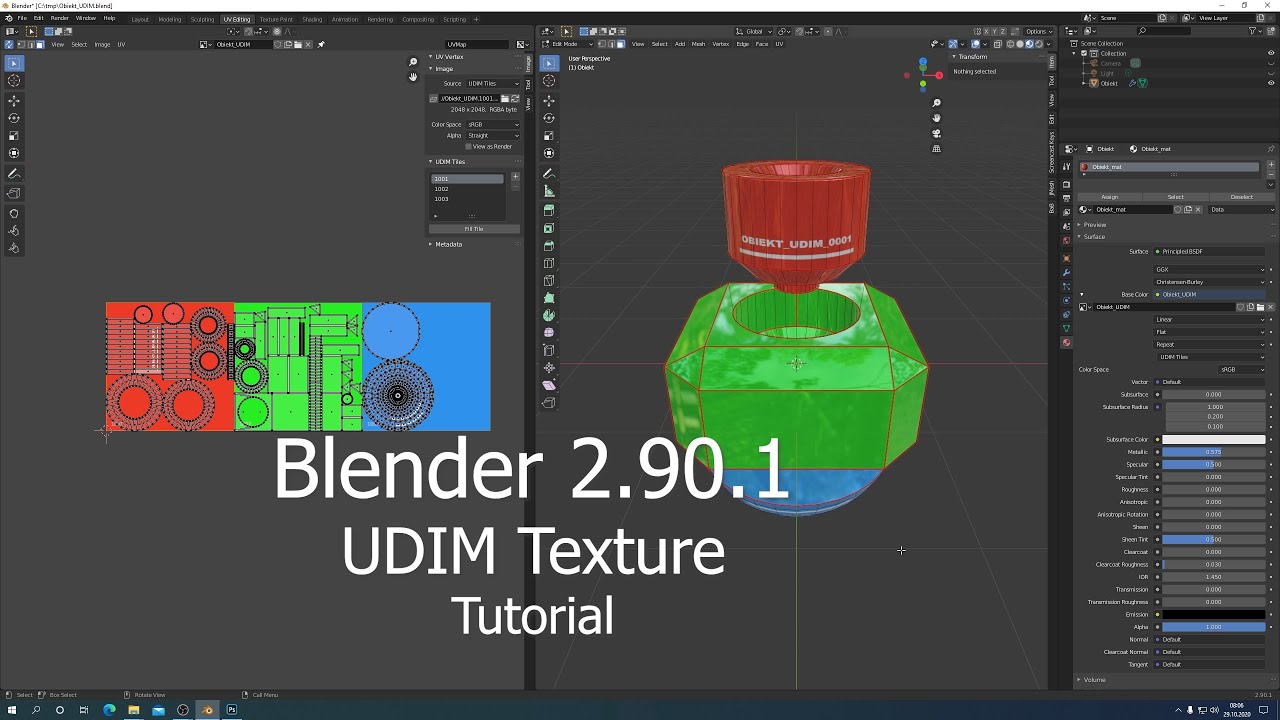1280x720 pixels.
Task: Open the Alpha Straight dropdown
Action: coord(493,136)
